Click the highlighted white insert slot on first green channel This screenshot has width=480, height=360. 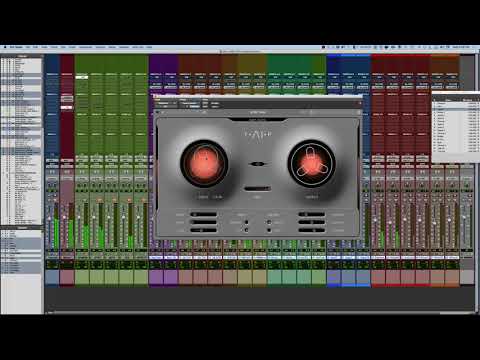[82, 77]
